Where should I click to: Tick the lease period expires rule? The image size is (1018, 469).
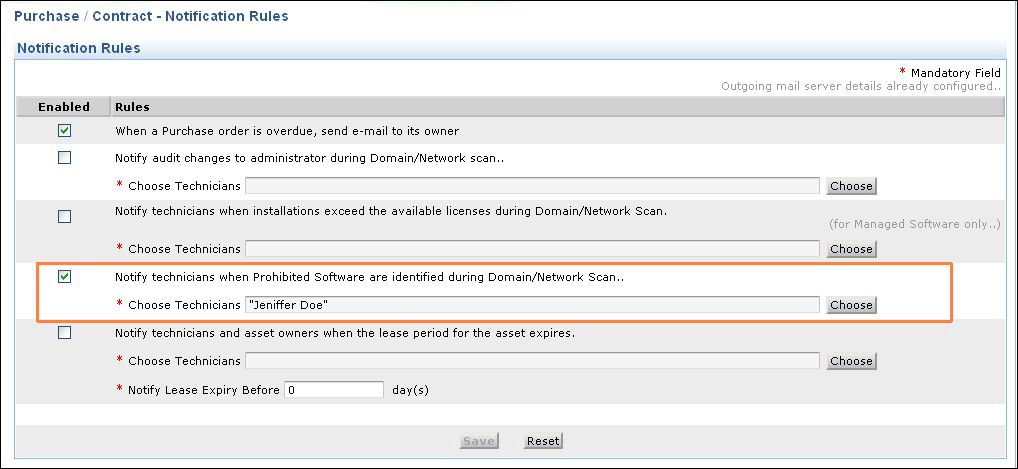(x=65, y=333)
